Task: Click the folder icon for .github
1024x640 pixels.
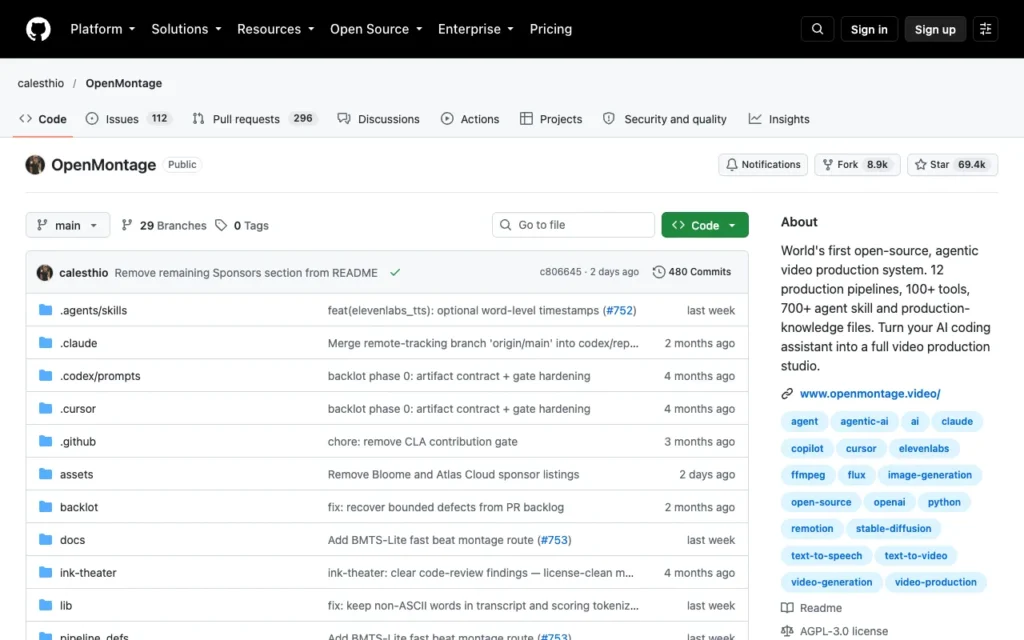Action: (x=45, y=441)
